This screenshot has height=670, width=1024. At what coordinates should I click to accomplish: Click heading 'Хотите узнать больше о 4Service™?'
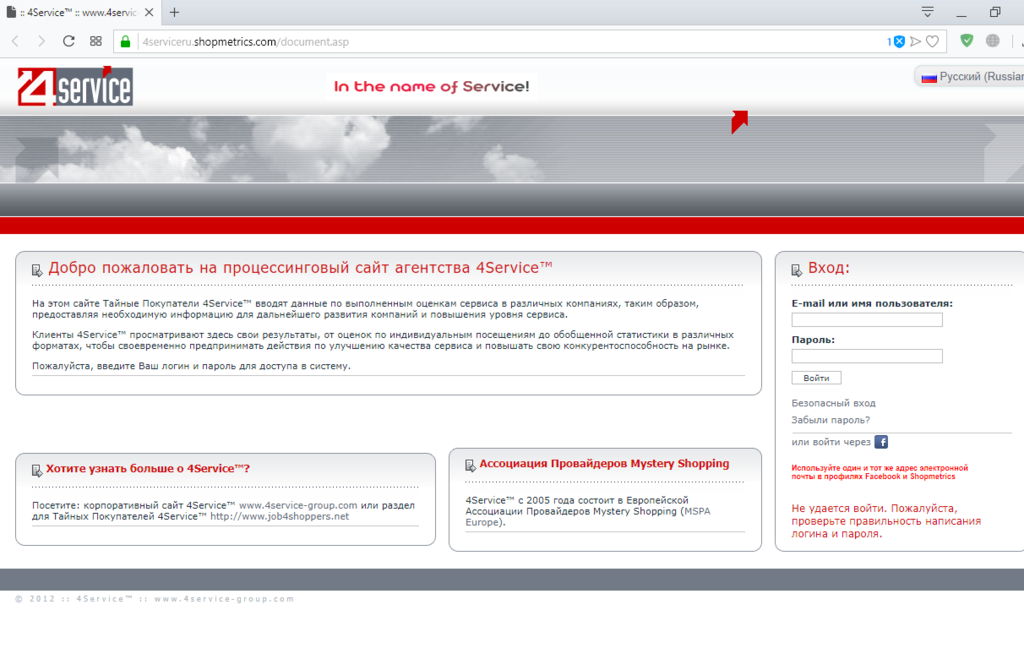[x=148, y=469]
